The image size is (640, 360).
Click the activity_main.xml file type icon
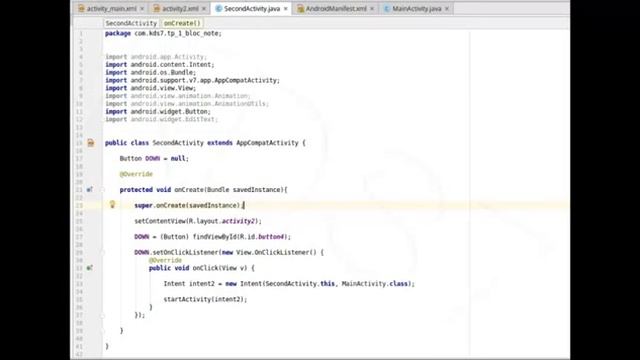pos(81,9)
